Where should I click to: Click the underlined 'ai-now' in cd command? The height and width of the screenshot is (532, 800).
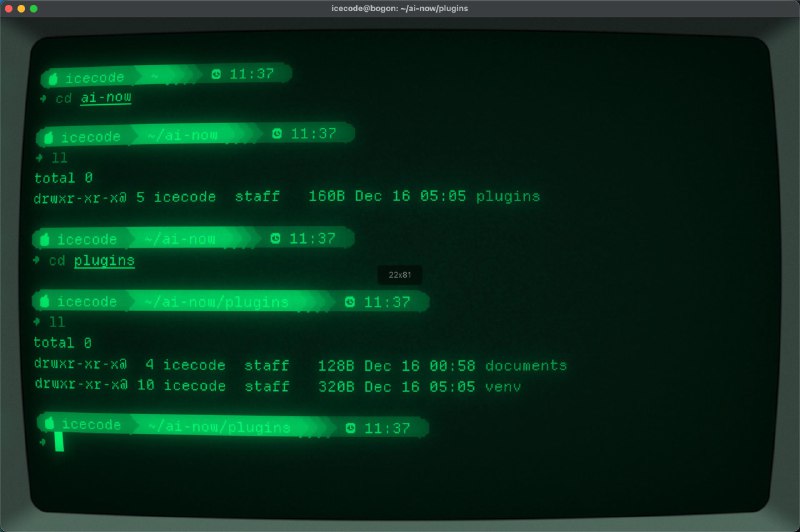tap(106, 98)
